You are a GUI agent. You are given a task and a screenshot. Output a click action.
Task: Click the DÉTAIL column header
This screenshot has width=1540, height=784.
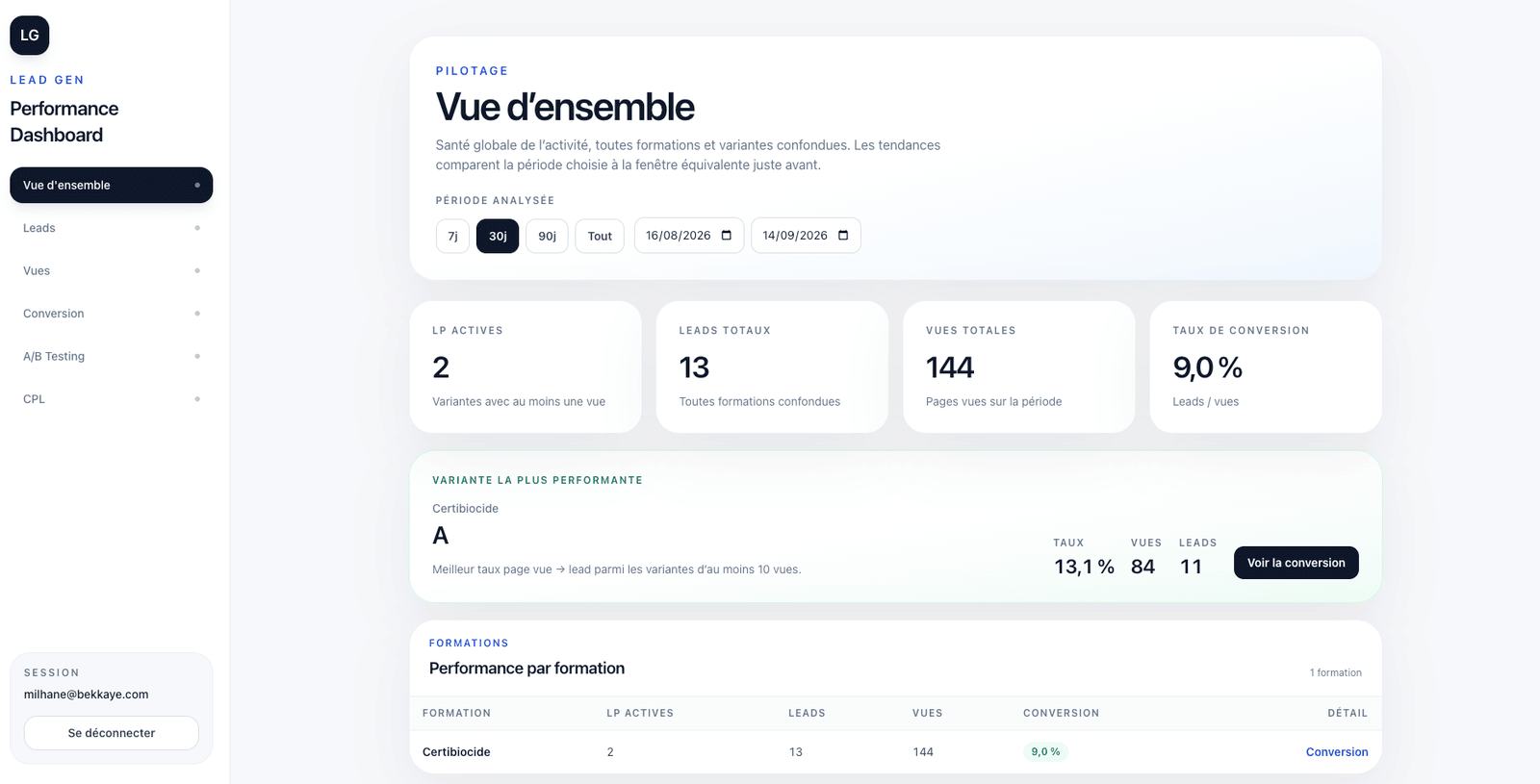coord(1347,713)
